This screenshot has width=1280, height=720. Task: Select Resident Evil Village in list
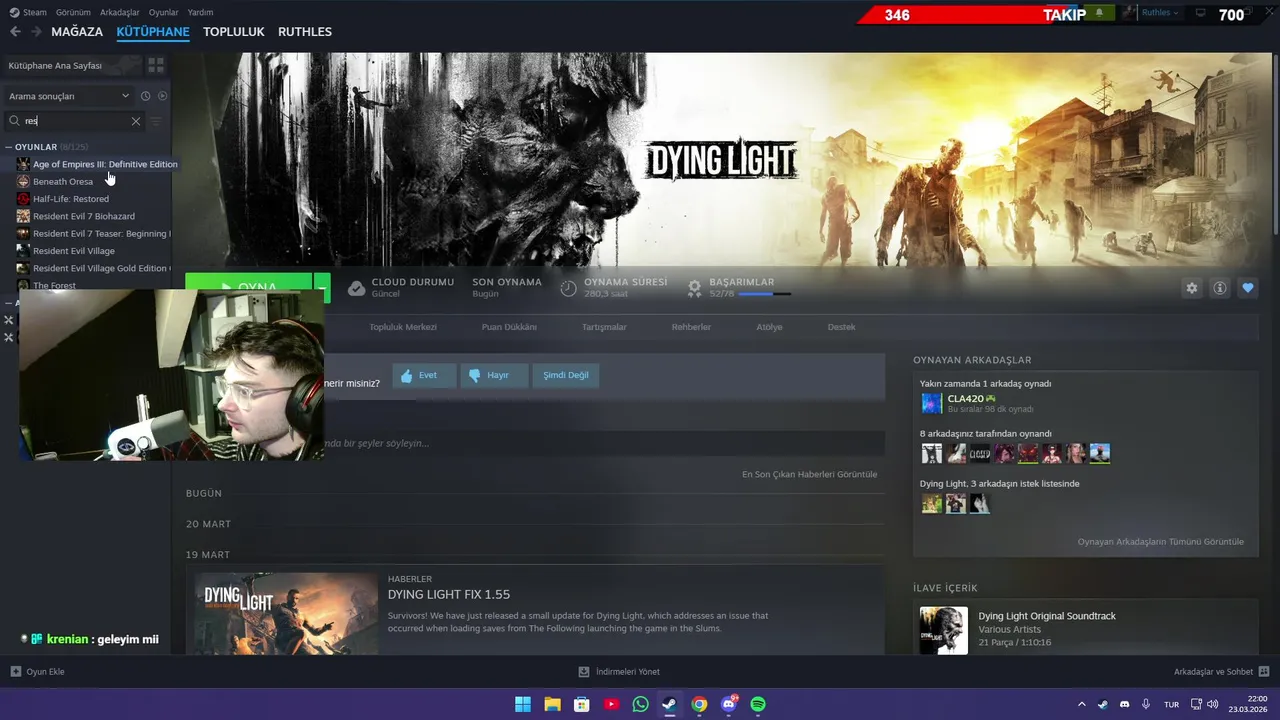pyautogui.click(x=74, y=251)
